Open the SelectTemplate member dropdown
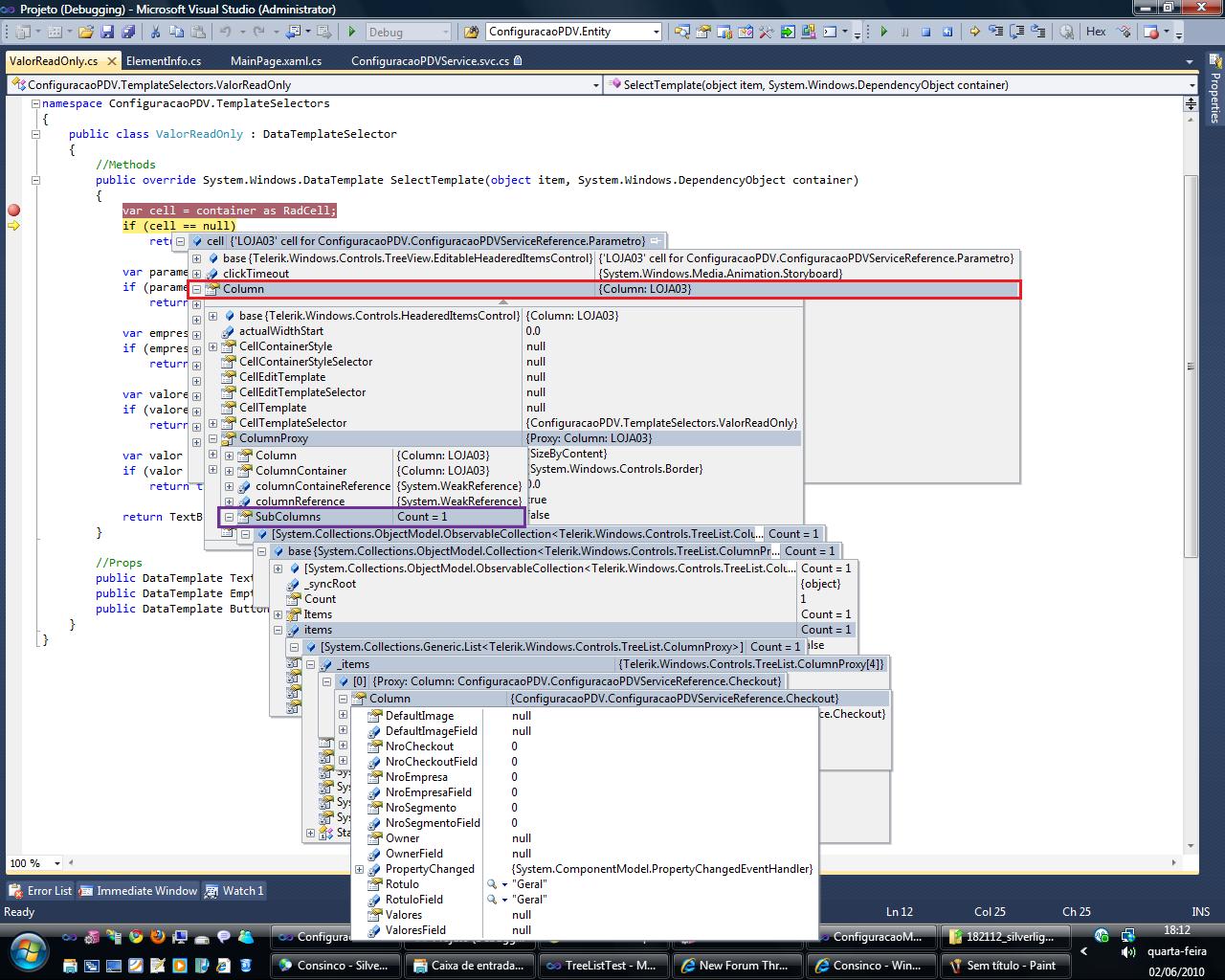The height and width of the screenshot is (980, 1225). pyautogui.click(x=1191, y=85)
